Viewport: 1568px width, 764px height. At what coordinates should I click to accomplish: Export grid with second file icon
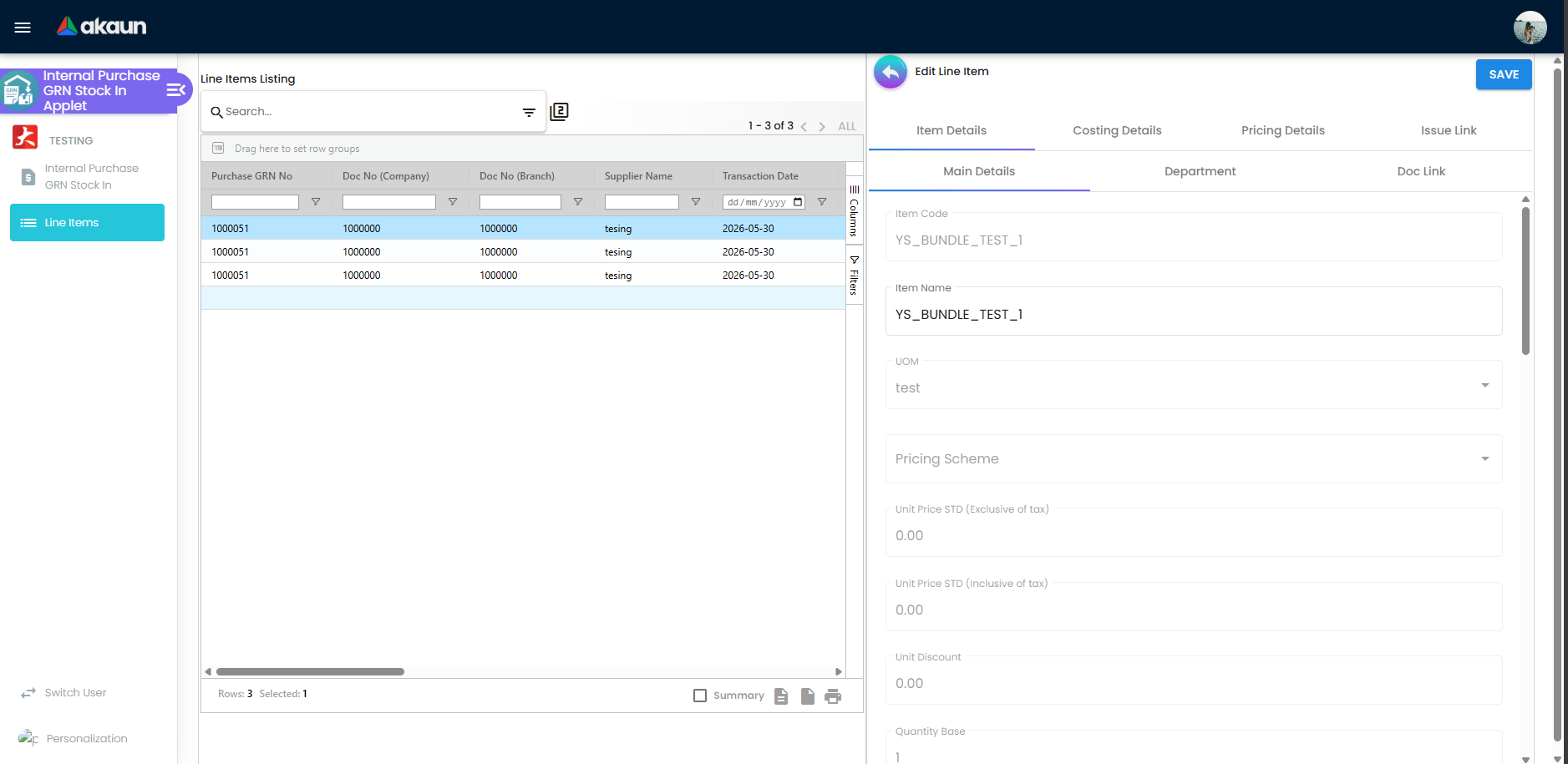(x=808, y=696)
